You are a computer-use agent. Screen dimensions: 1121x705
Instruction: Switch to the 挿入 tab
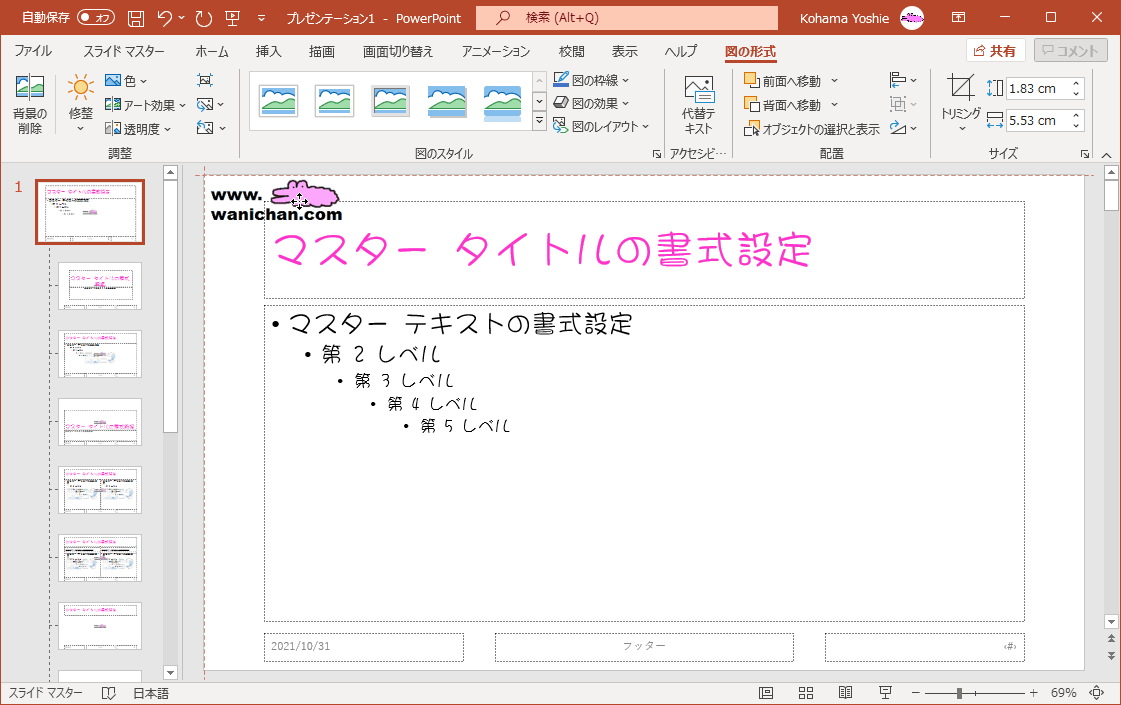(x=269, y=51)
